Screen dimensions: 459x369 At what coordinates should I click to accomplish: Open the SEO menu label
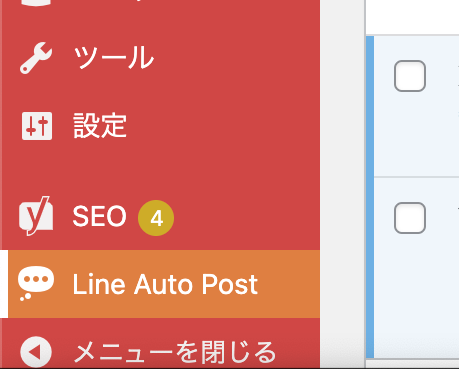(99, 216)
